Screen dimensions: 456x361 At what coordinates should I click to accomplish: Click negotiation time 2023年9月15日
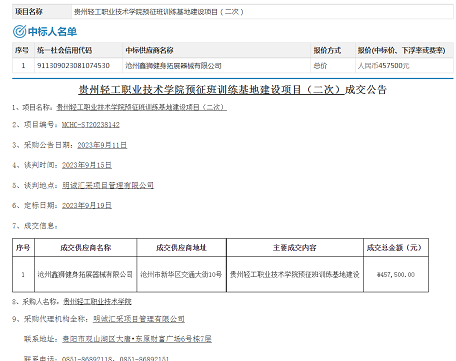[x=87, y=165]
